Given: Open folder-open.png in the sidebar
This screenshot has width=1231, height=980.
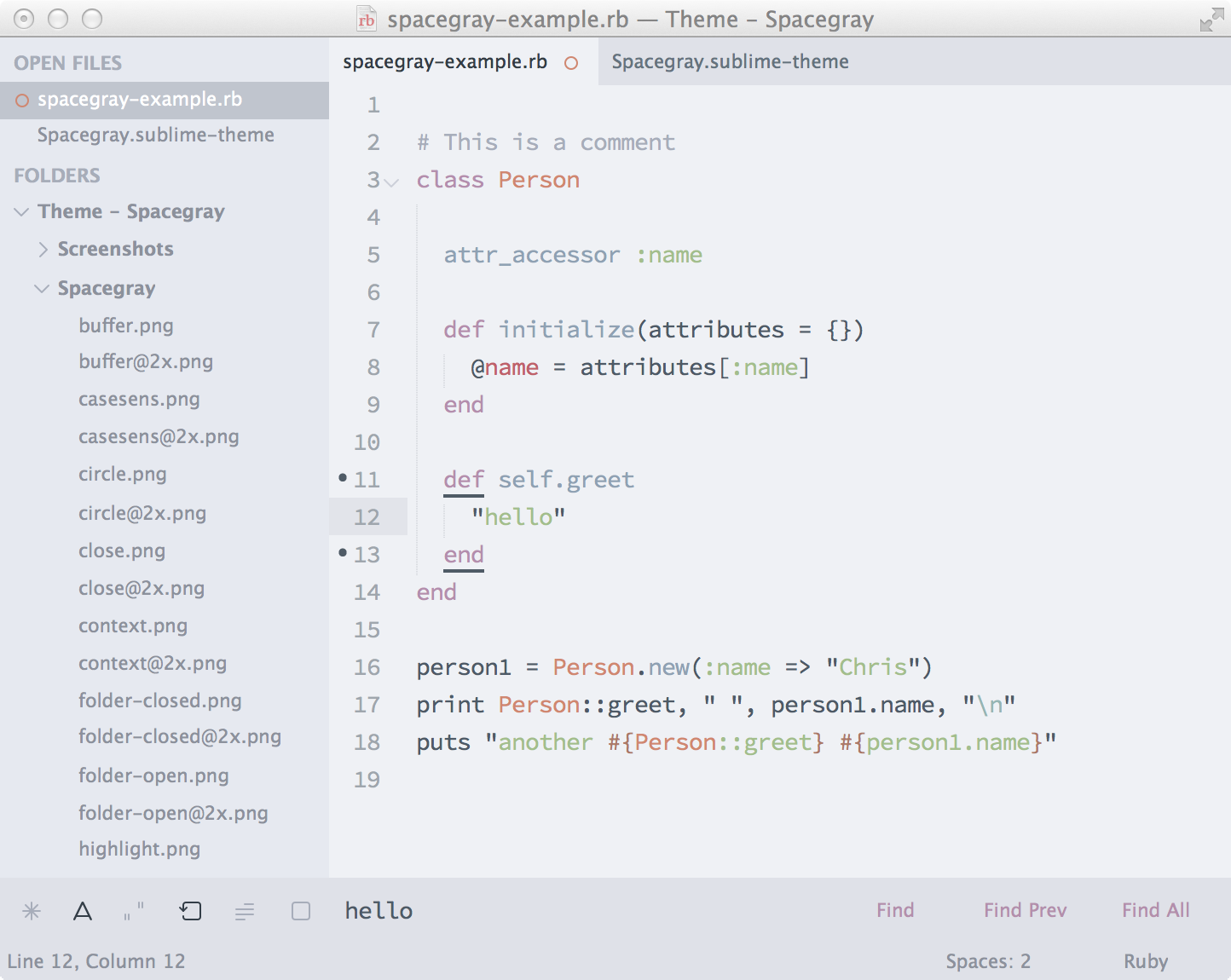Looking at the screenshot, I should click(x=153, y=775).
